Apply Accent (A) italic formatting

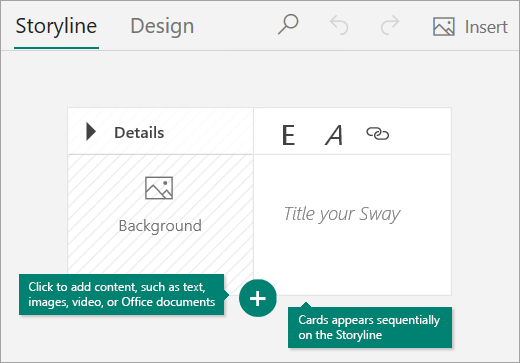[x=334, y=135]
